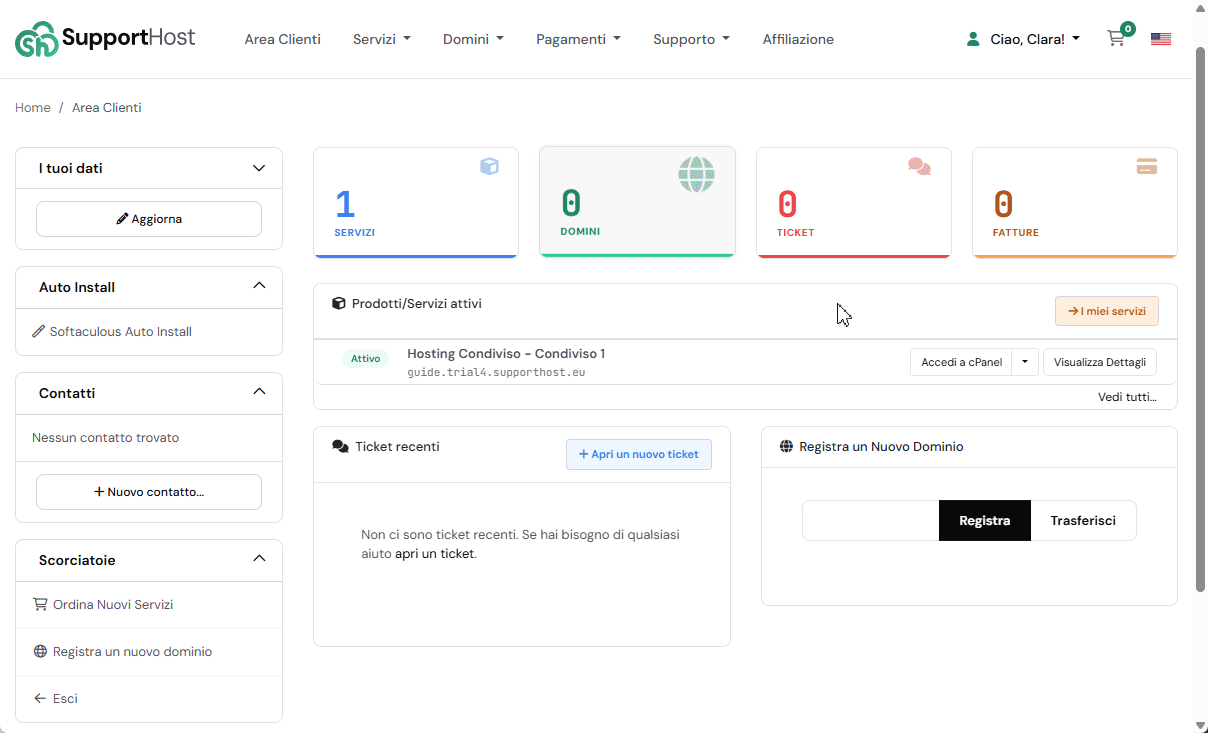Click the SupportHost logo
The image size is (1208, 733).
[105, 39]
